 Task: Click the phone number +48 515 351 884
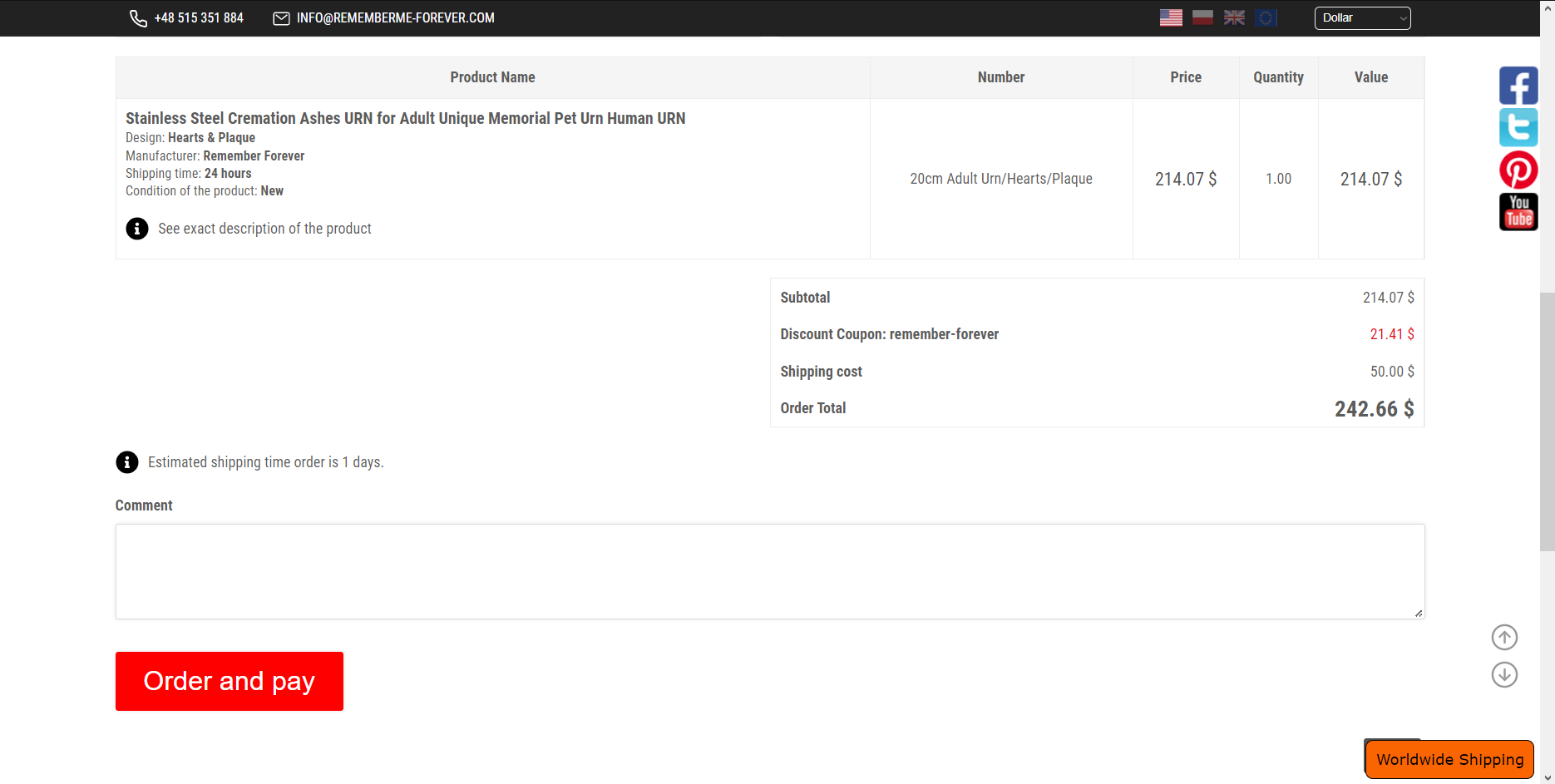[x=199, y=18]
